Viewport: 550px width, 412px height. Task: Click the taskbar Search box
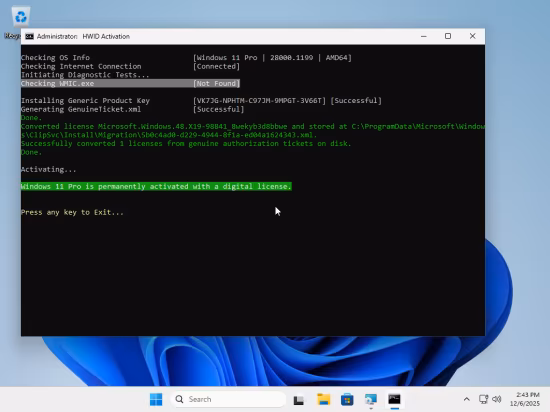(228, 399)
